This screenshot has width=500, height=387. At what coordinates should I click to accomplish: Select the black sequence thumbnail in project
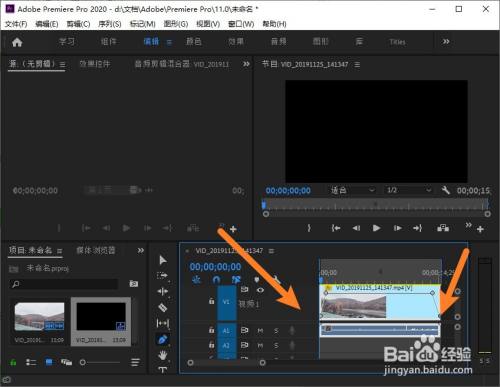pos(101,316)
